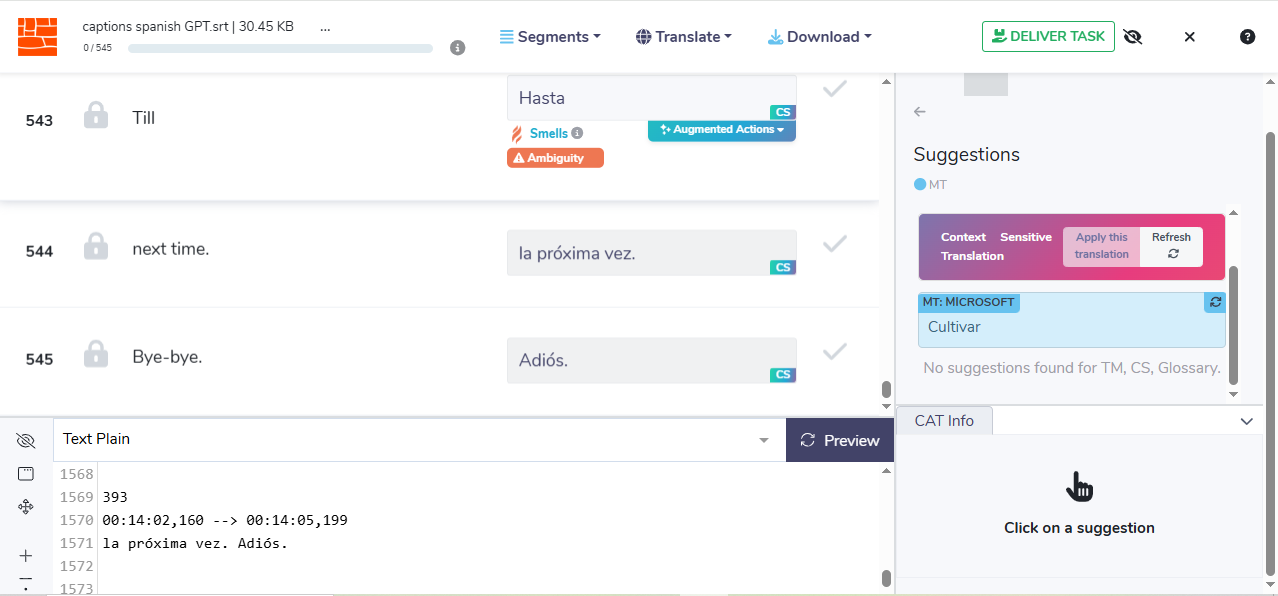Click the lock icon on segment 545
Screen dimensions: 1278x596
tap(96, 354)
